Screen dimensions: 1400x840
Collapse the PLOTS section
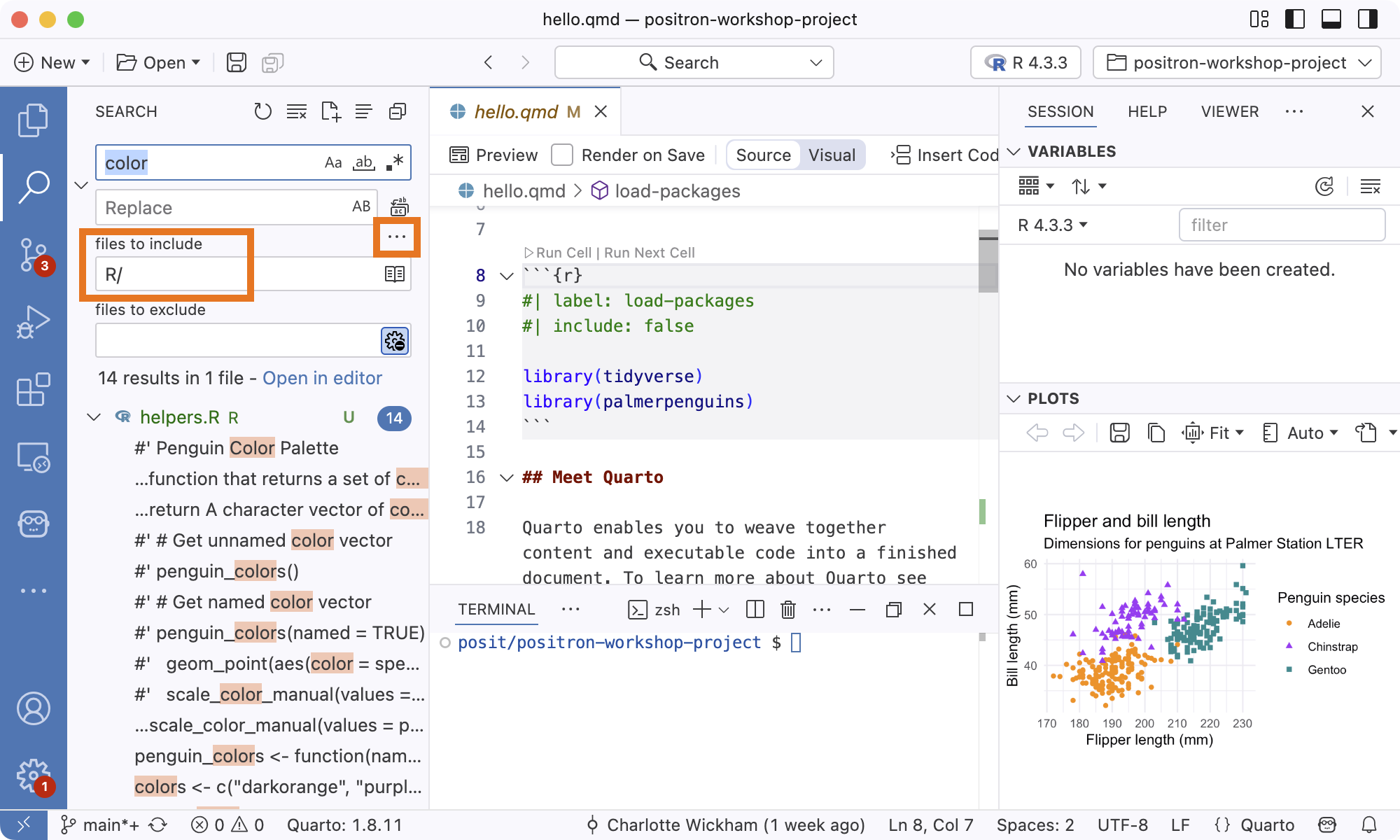point(1013,398)
